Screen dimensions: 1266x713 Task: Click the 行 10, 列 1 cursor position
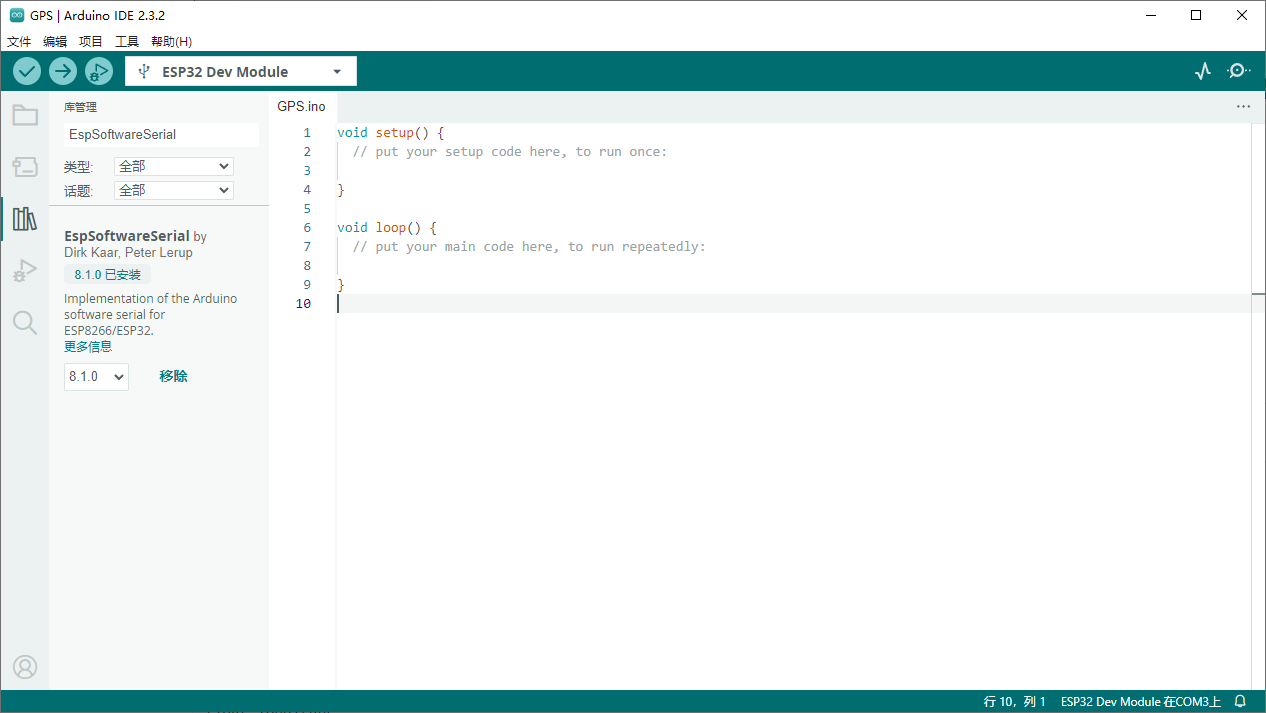[1014, 702]
